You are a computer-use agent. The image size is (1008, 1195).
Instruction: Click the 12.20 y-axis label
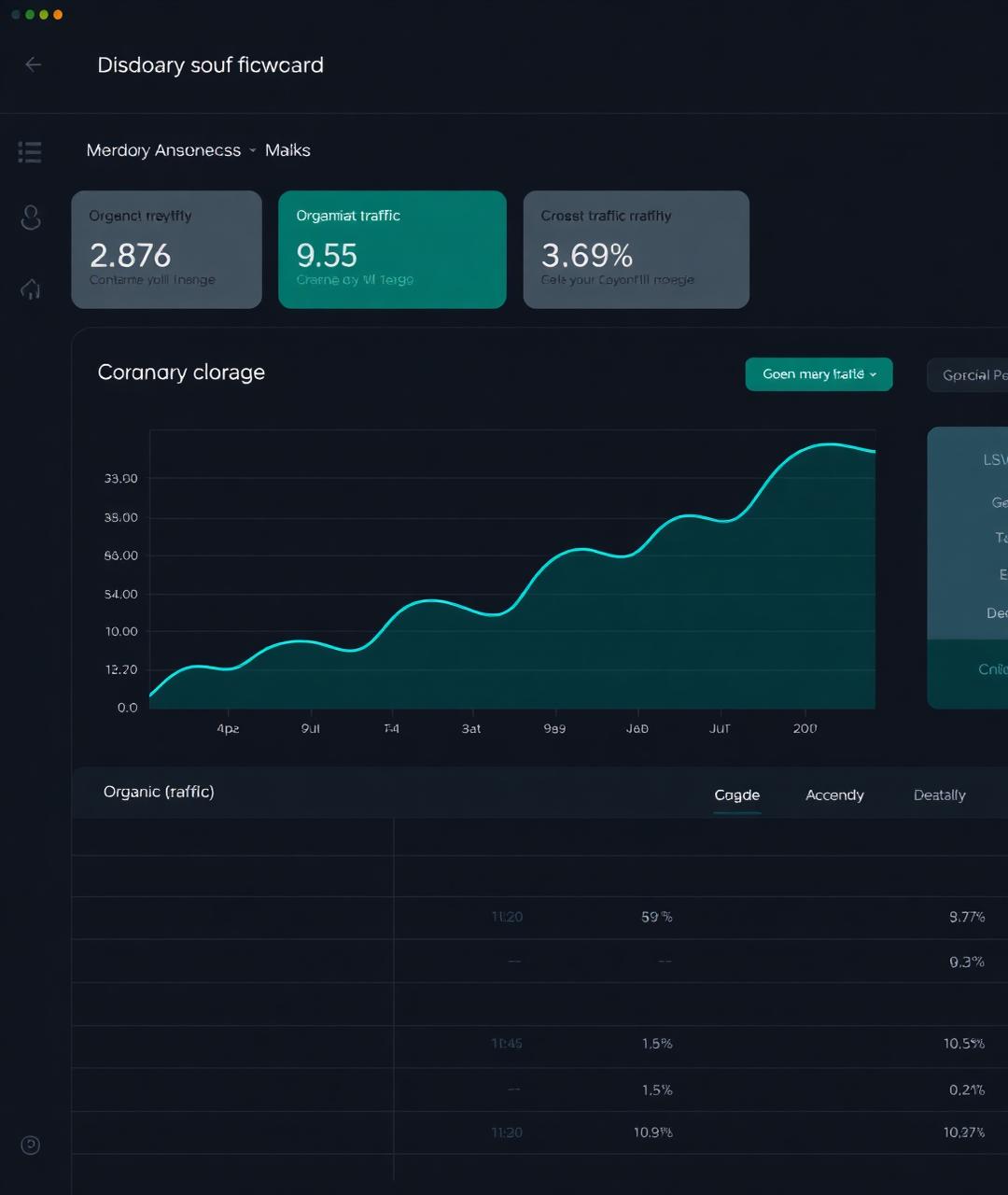point(121,670)
